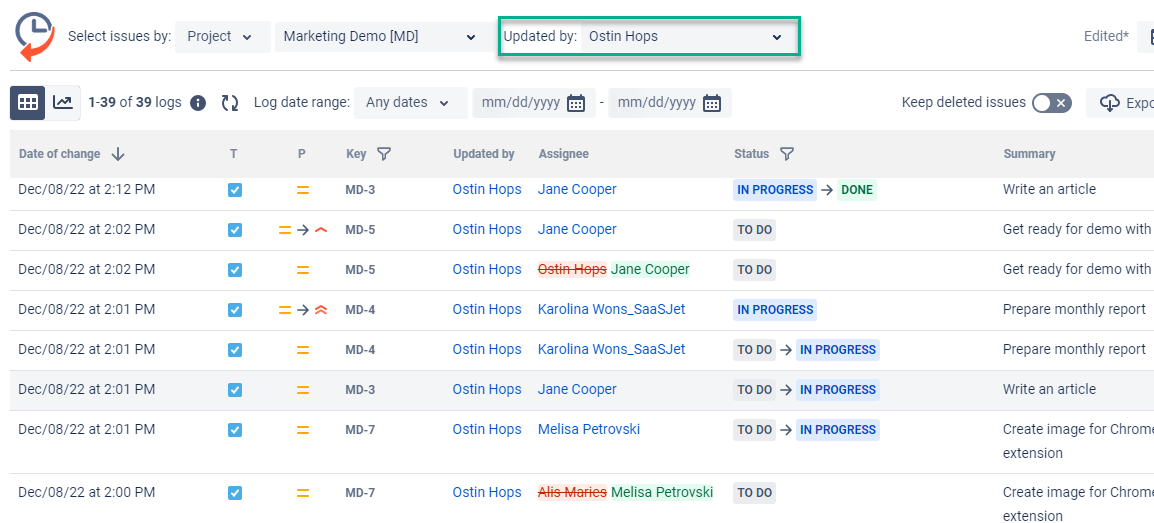Viewport: 1154px width, 523px height.
Task: Click Assignee column header
Action: click(564, 154)
